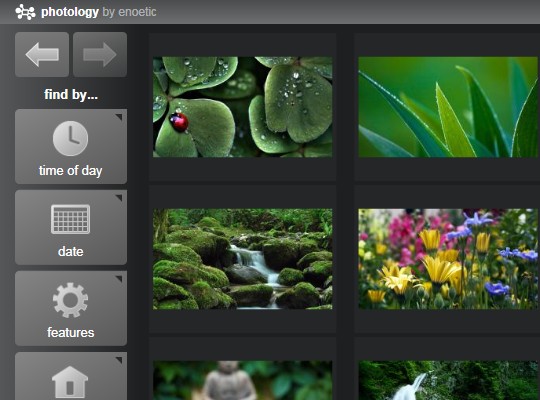Open the colorful flowers photo

[448, 259]
